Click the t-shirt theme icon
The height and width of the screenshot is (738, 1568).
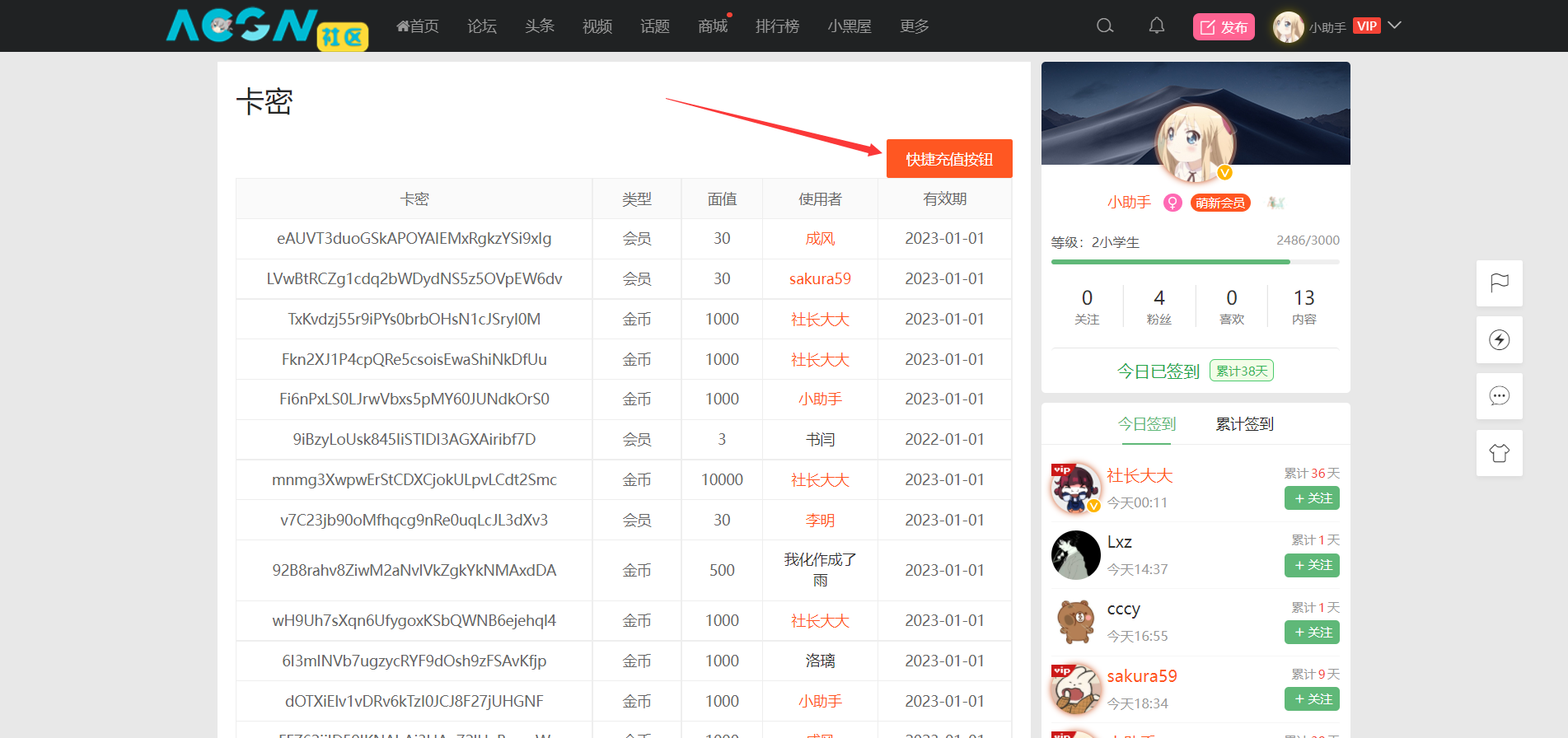point(1499,453)
